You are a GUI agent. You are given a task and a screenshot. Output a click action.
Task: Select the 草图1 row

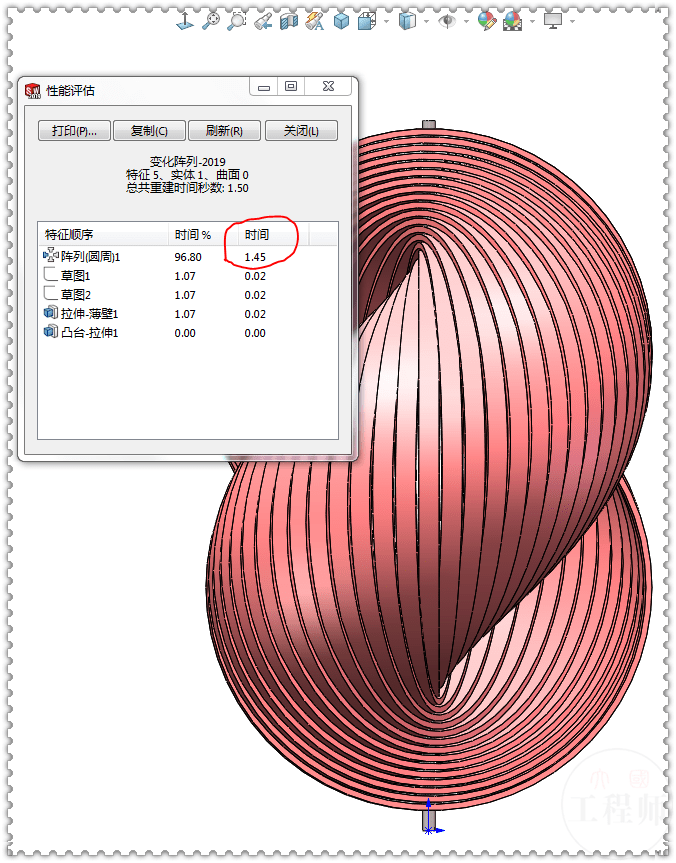(x=187, y=276)
